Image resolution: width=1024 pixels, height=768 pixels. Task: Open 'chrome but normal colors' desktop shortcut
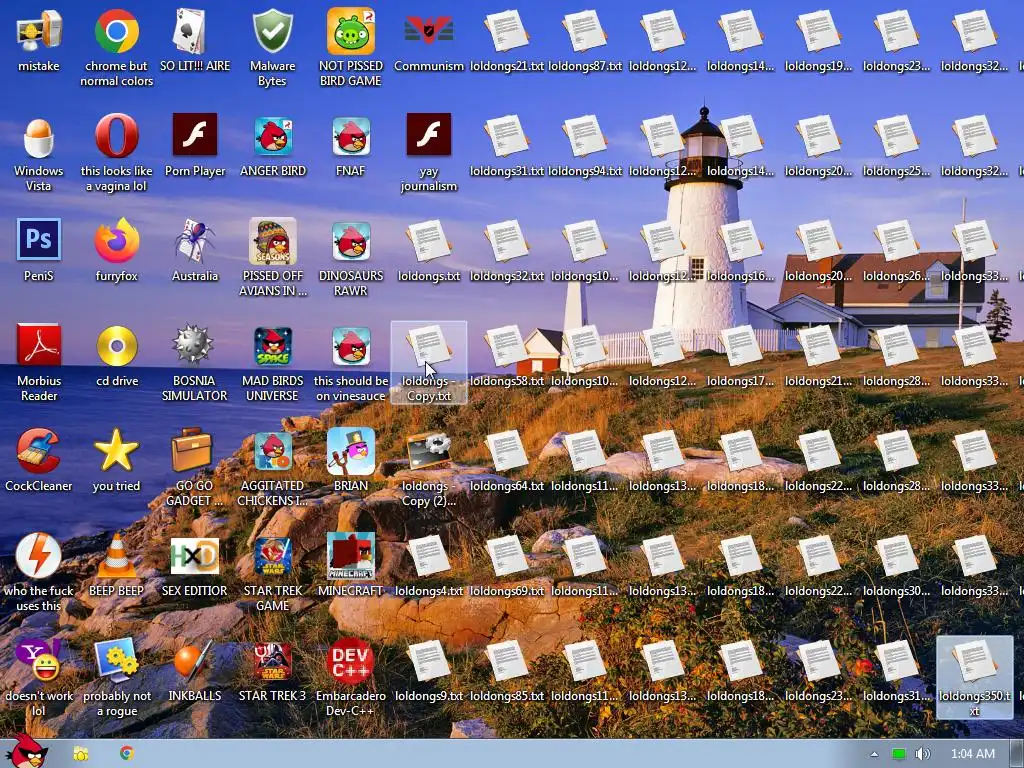[x=116, y=31]
